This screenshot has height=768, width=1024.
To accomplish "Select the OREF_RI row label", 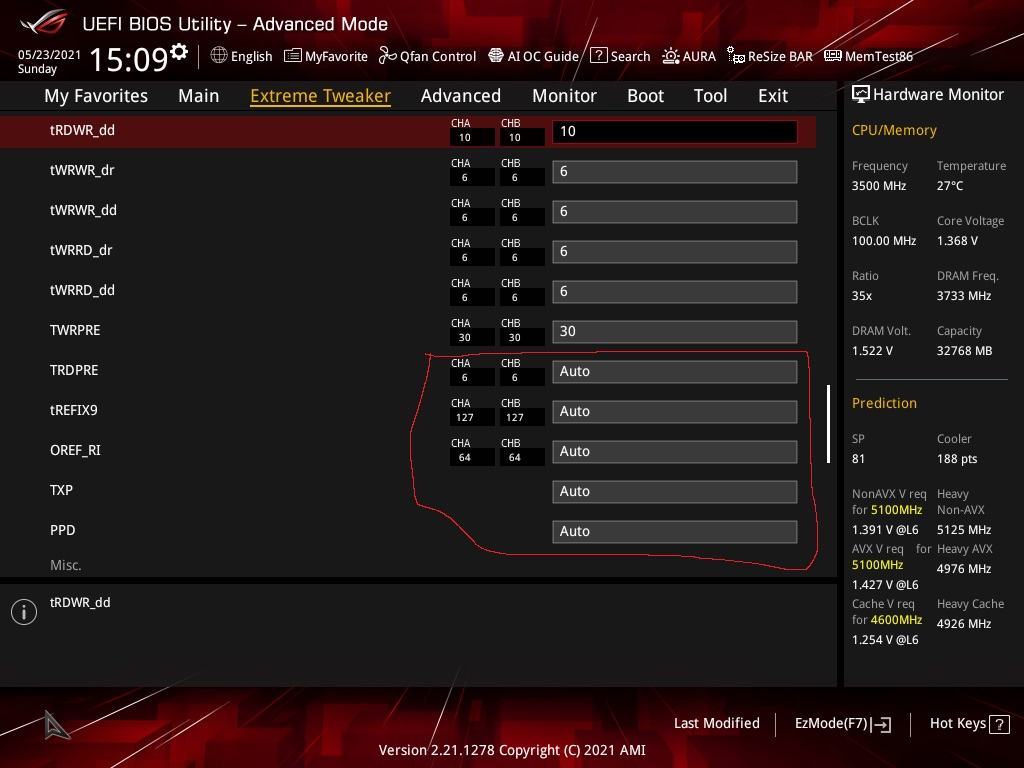I will [75, 451].
